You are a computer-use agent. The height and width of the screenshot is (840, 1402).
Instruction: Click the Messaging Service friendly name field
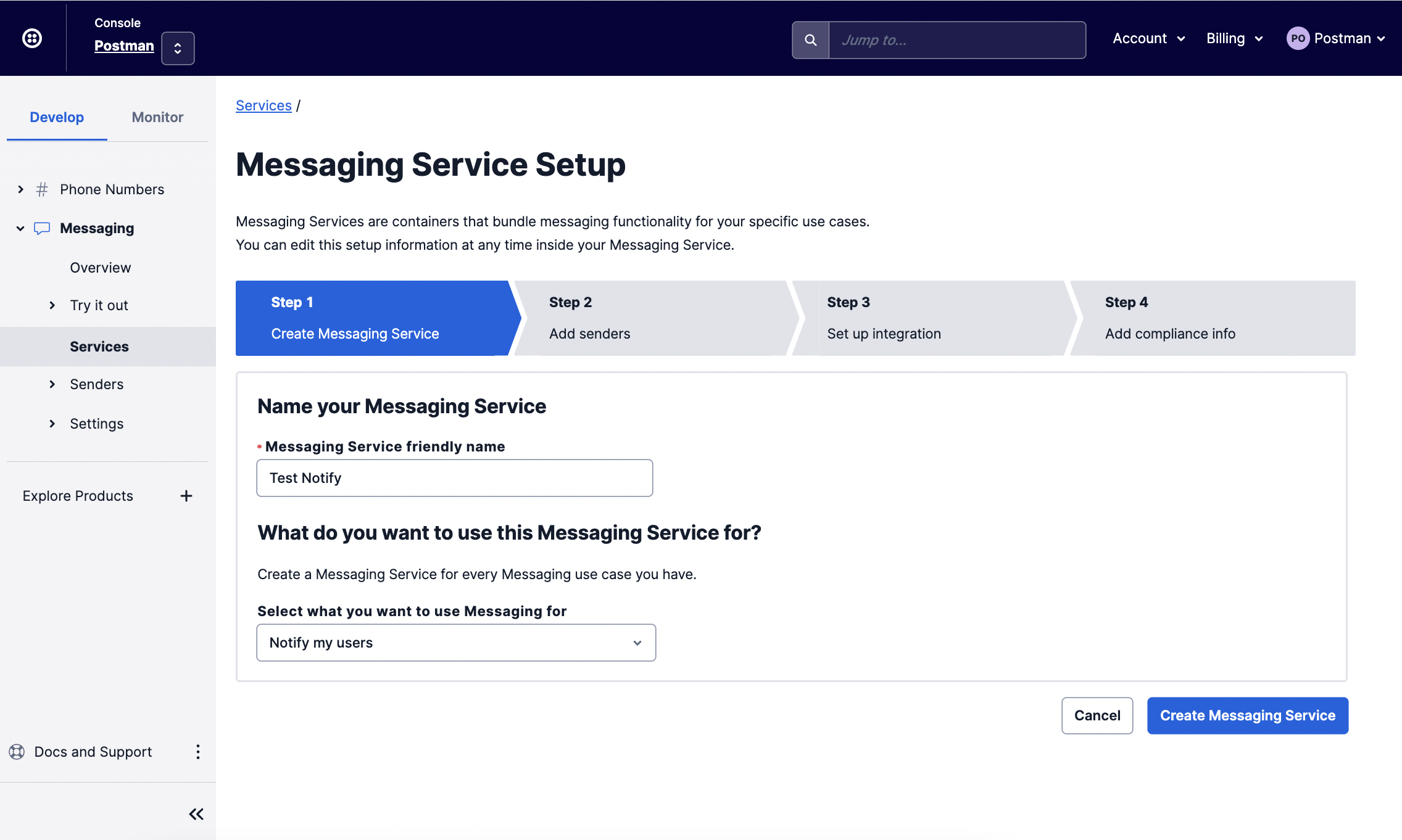(x=454, y=478)
